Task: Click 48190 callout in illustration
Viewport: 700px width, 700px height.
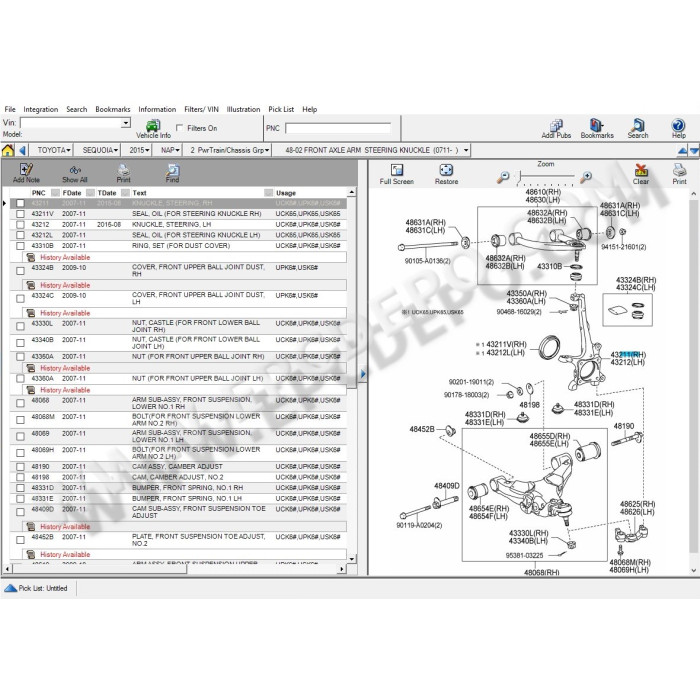Action: coord(623,426)
